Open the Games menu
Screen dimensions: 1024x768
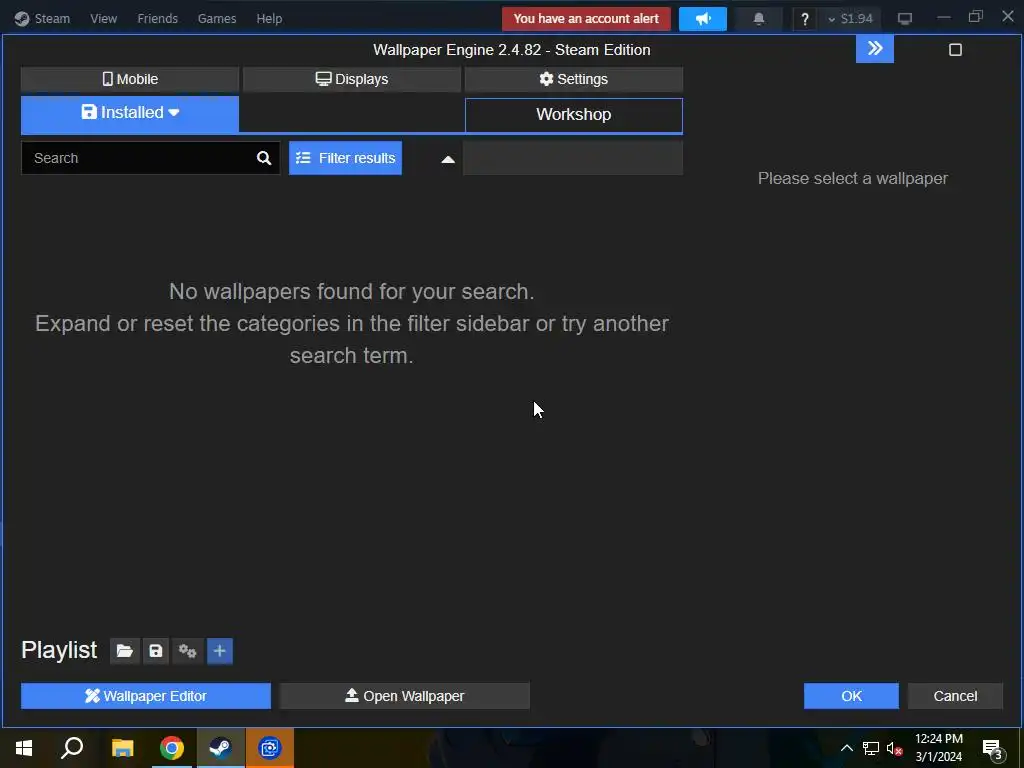[x=217, y=18]
